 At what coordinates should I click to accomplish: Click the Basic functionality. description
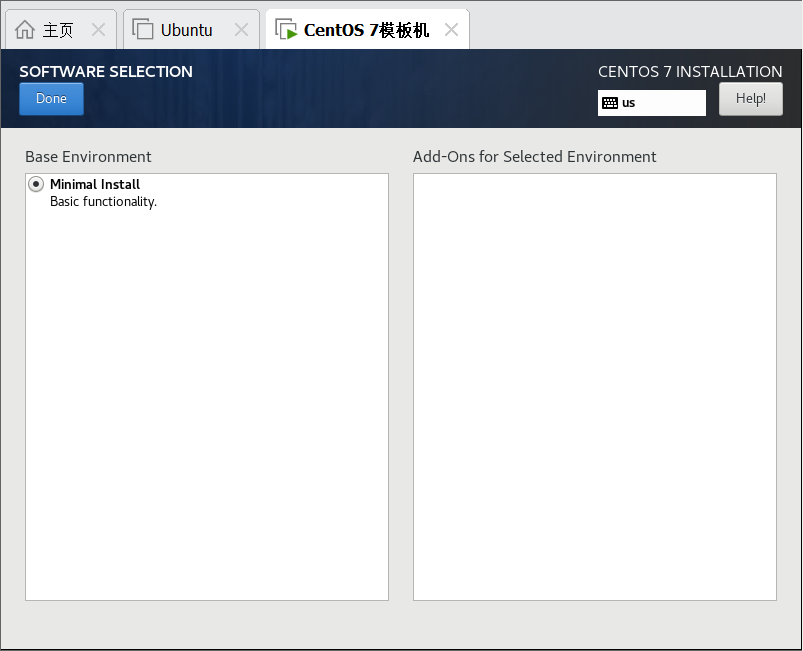[103, 202]
